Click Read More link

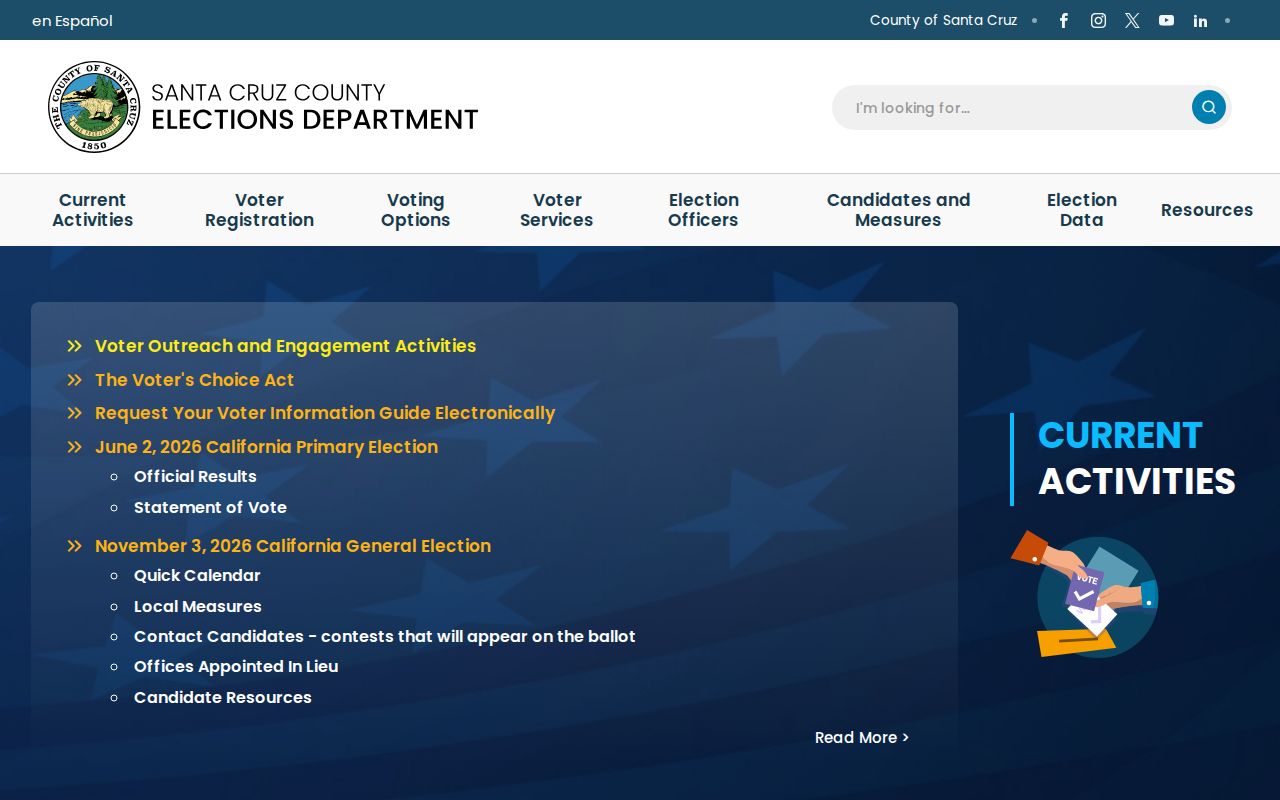pos(862,737)
